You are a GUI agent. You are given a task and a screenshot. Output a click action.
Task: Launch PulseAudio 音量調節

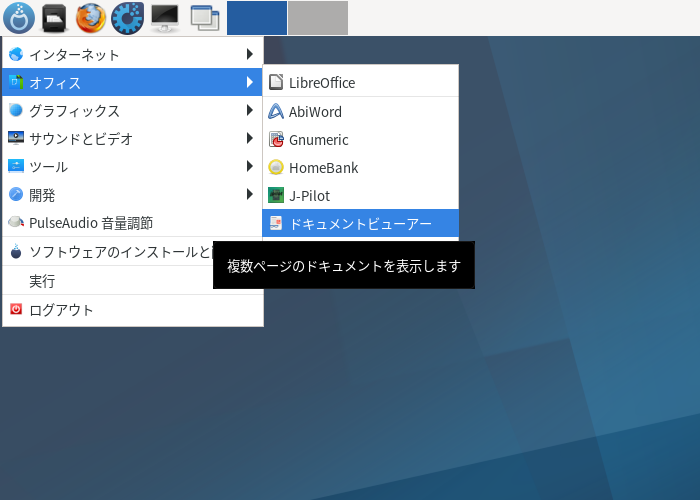point(133,222)
